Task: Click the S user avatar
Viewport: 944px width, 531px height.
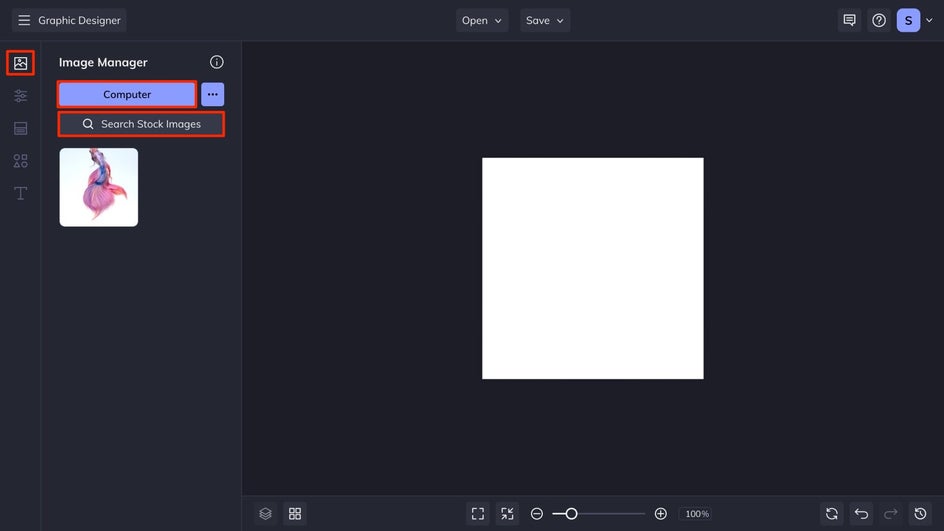Action: pyautogui.click(x=908, y=20)
